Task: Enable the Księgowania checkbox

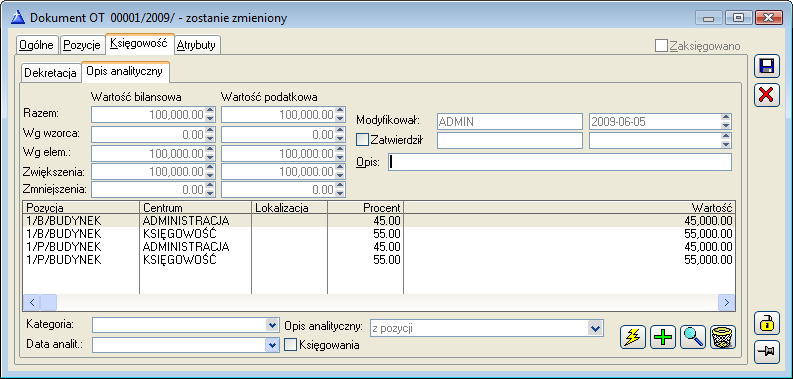Action: coord(290,345)
